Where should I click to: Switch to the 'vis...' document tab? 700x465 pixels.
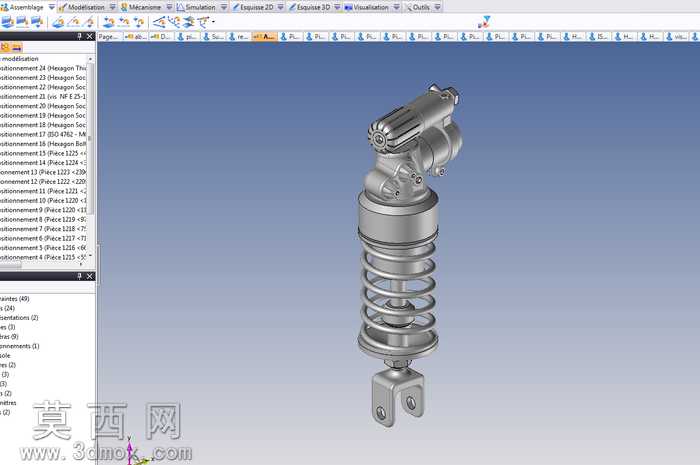click(677, 37)
